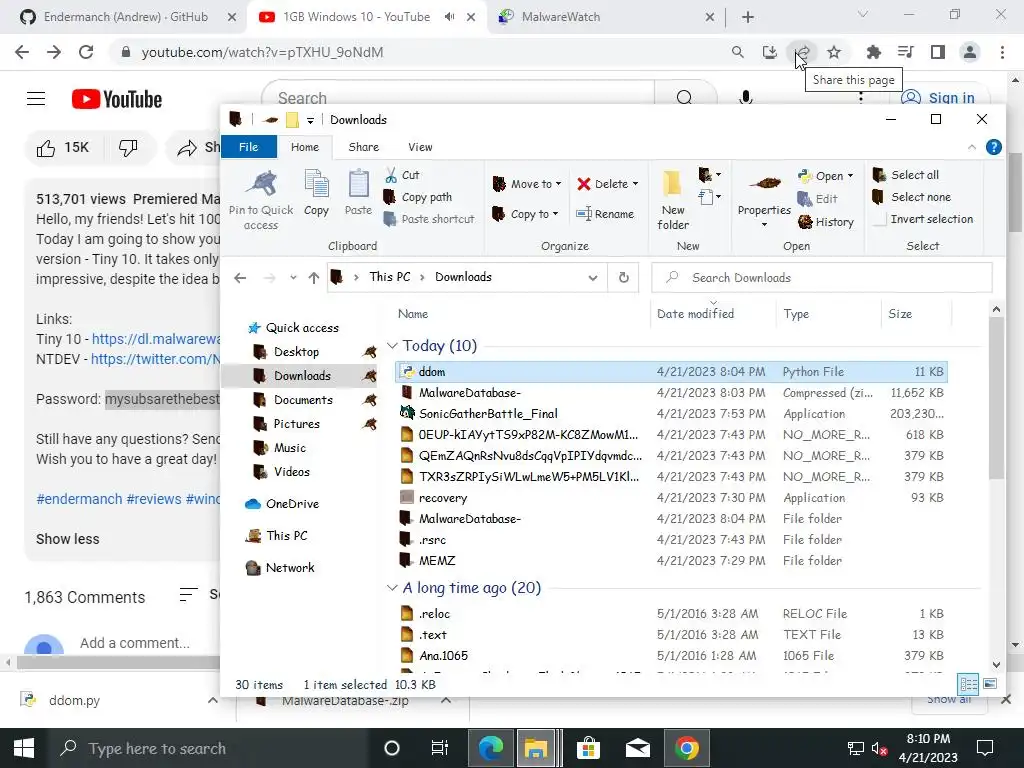Open YouTube hamburger guide menu
1024x768 pixels.
pyautogui.click(x=36, y=99)
